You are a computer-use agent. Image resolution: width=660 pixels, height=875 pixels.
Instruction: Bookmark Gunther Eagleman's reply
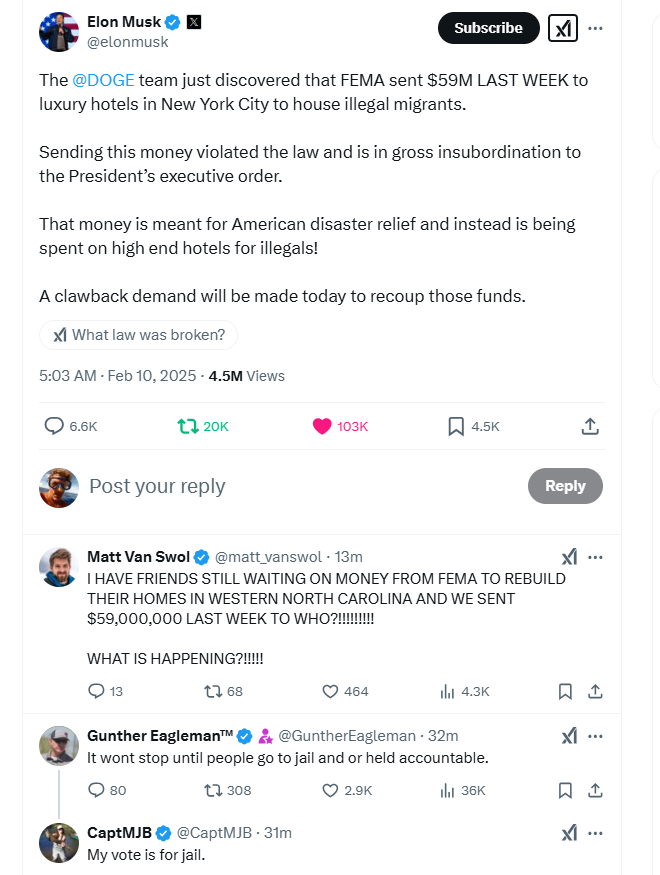point(565,790)
